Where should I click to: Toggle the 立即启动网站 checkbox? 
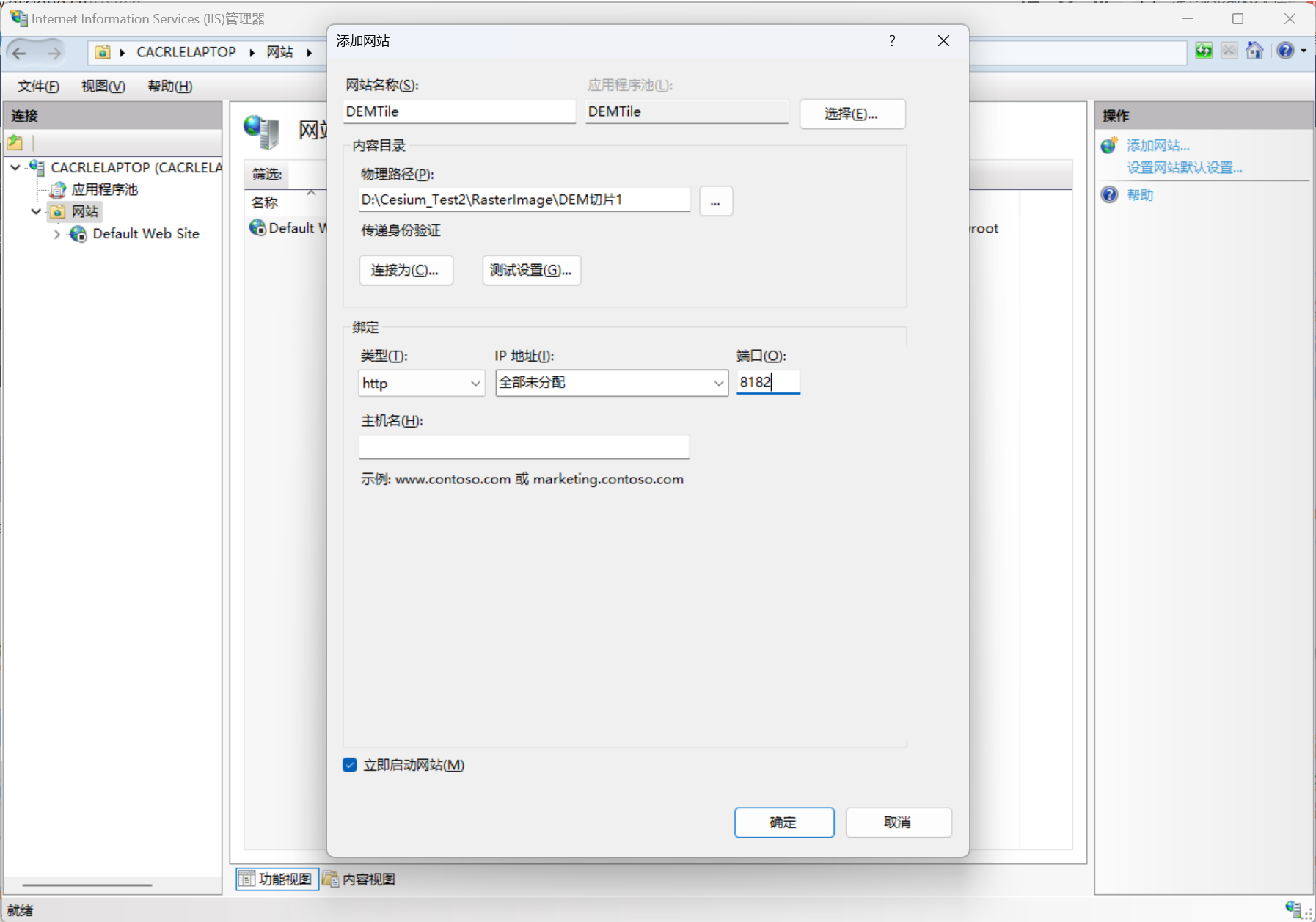point(350,765)
